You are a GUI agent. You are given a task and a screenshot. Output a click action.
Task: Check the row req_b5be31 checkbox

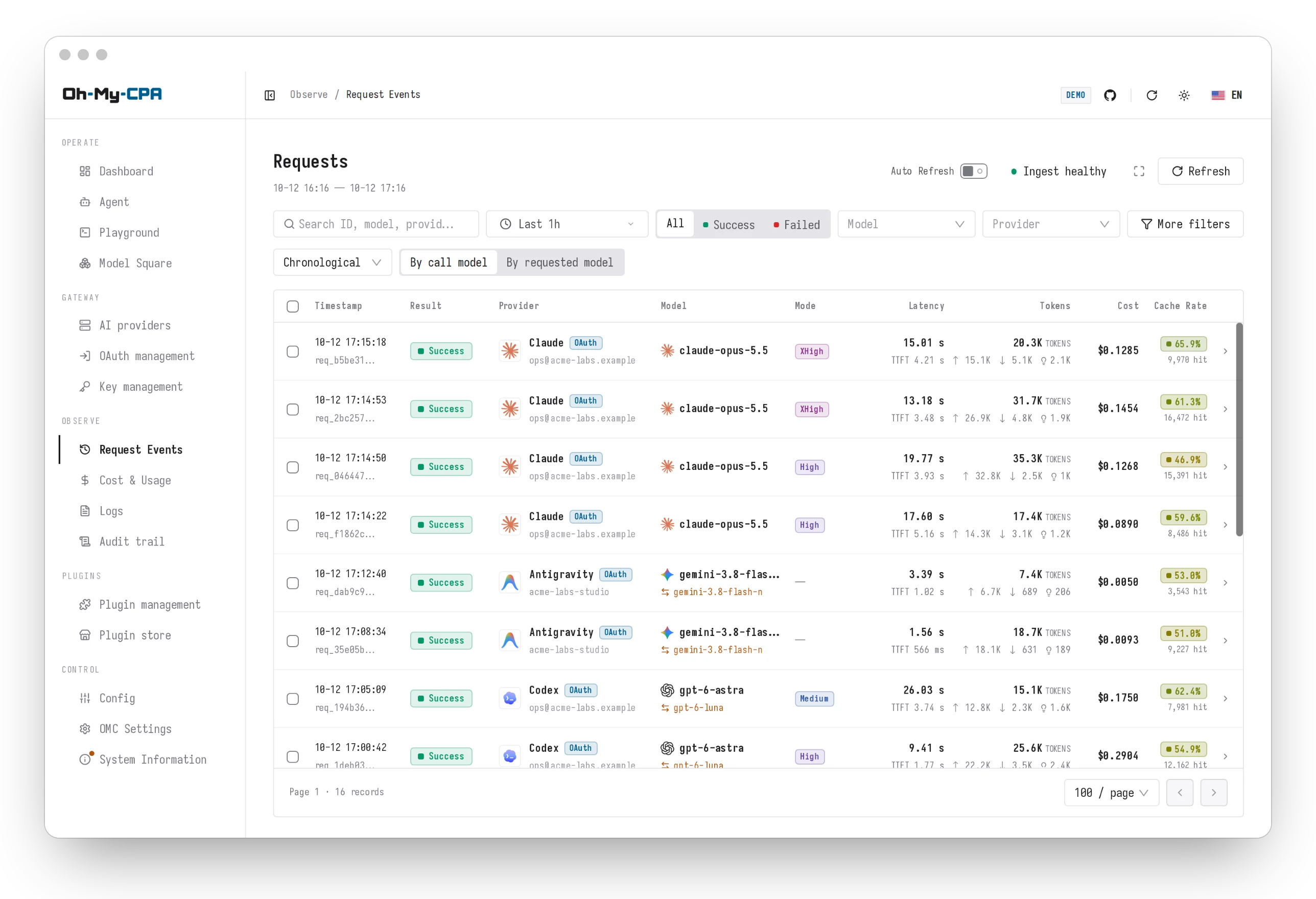[293, 351]
